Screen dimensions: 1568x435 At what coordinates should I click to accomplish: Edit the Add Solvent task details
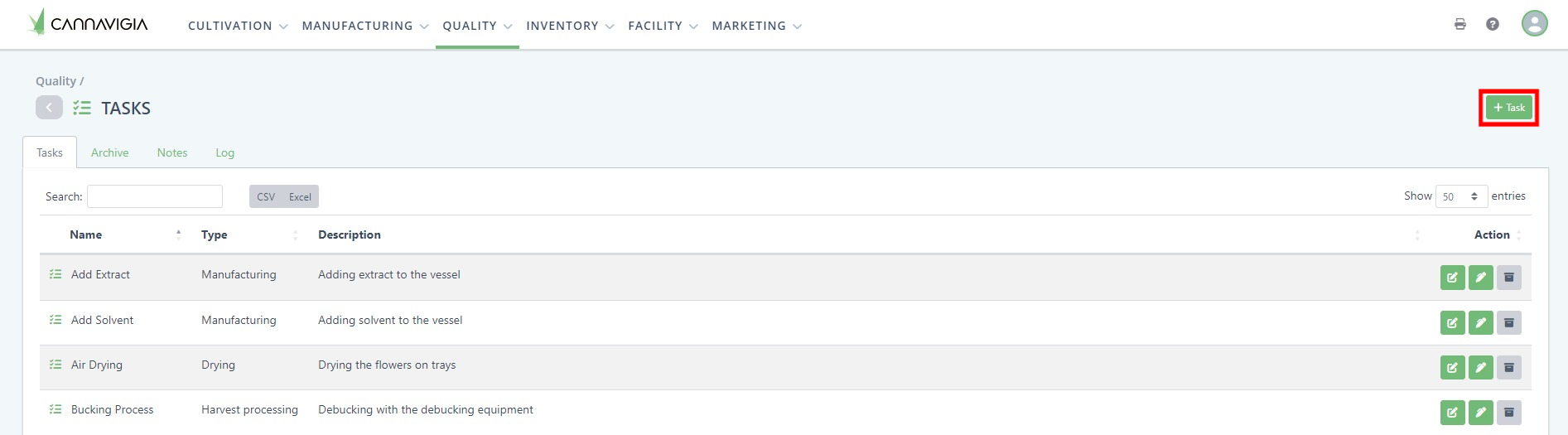pyautogui.click(x=1453, y=322)
